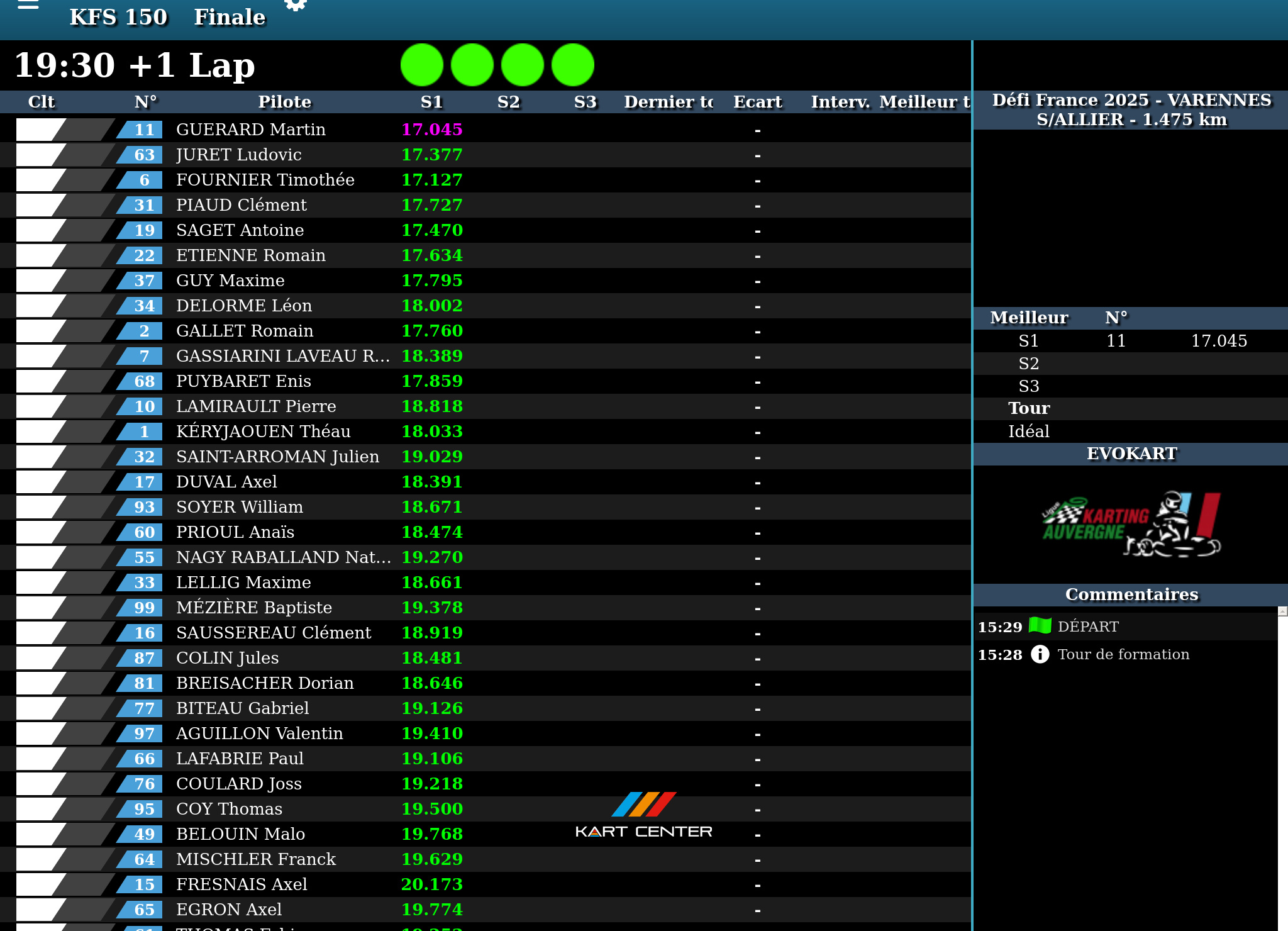Click the Meilleur panel header
Viewport: 1288px width, 931px height.
pos(1029,318)
